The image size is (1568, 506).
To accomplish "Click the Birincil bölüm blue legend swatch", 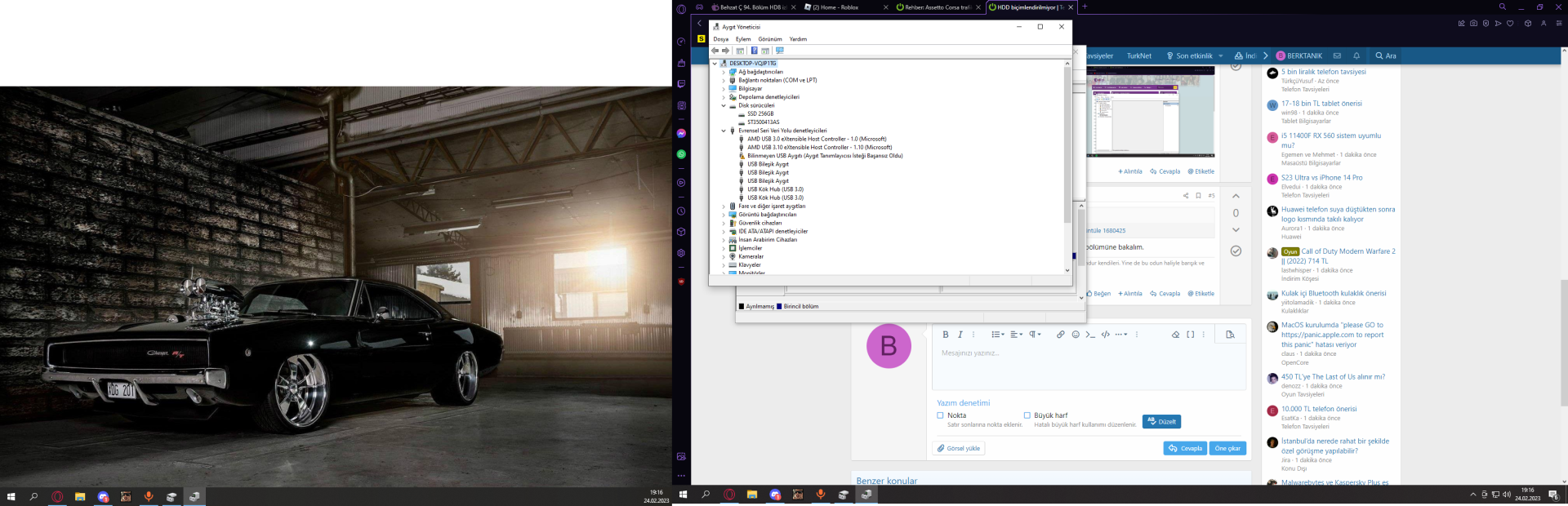I will click(x=779, y=307).
